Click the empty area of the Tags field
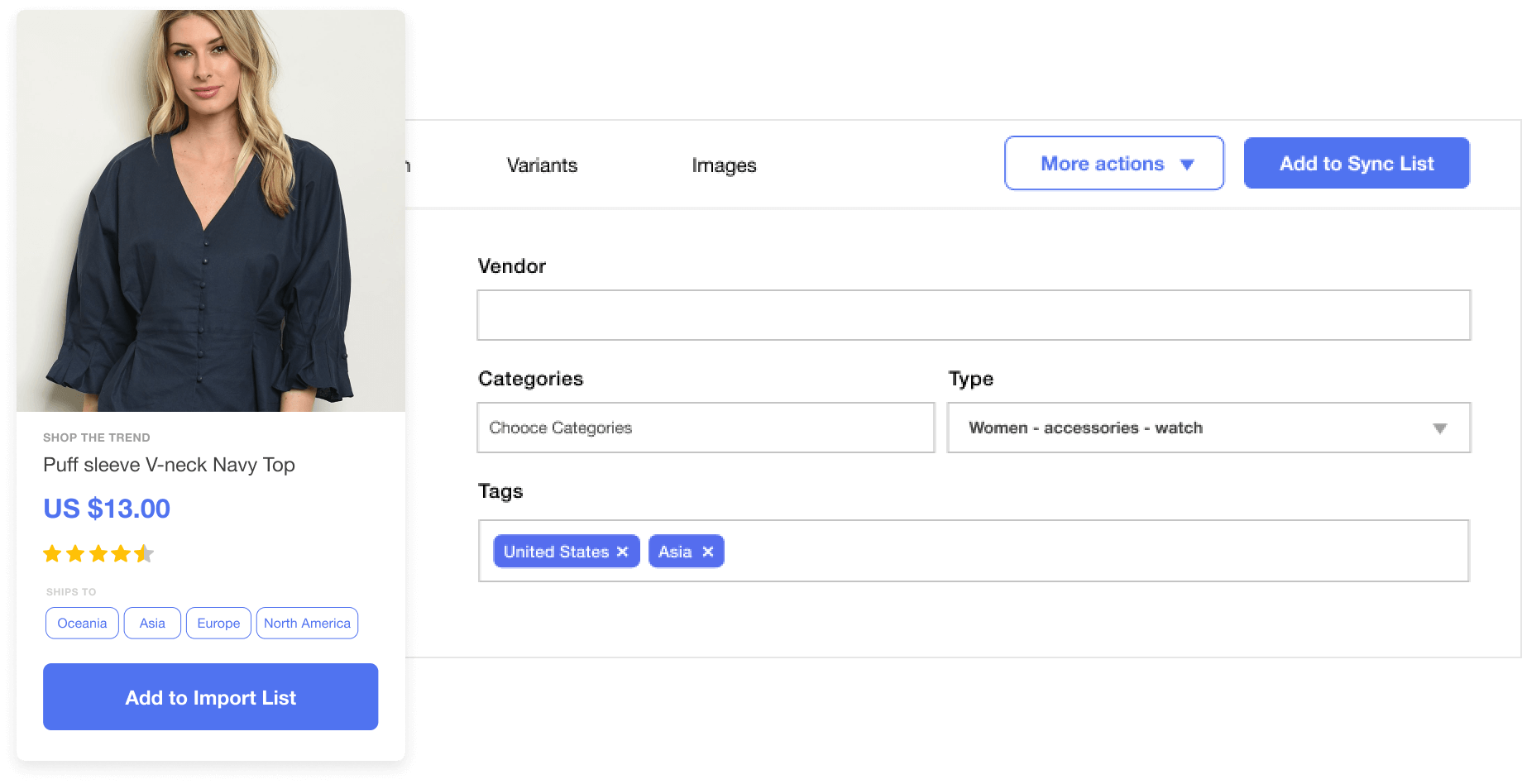The width and height of the screenshot is (1522, 784). tap(1075, 552)
